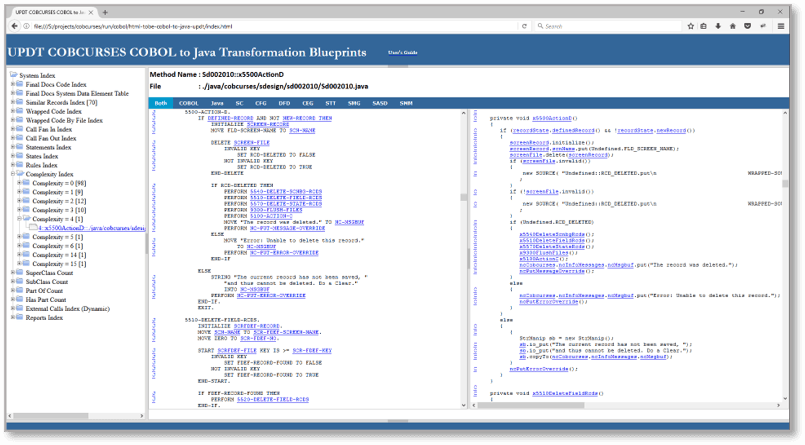Screen dimensions: 805x445
Task: Follow the 5520-DELETE-FIELD-RCDS COBOL link
Action: coord(273,399)
